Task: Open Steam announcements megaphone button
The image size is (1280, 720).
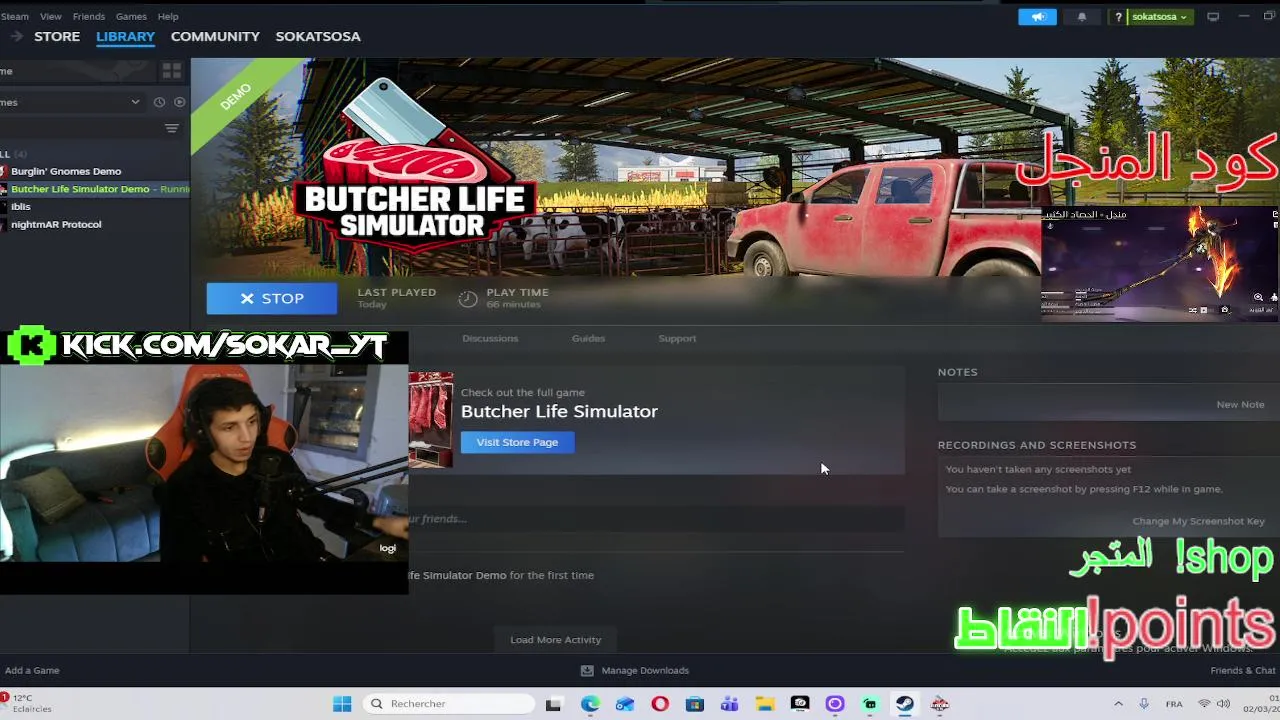Action: click(x=1037, y=17)
